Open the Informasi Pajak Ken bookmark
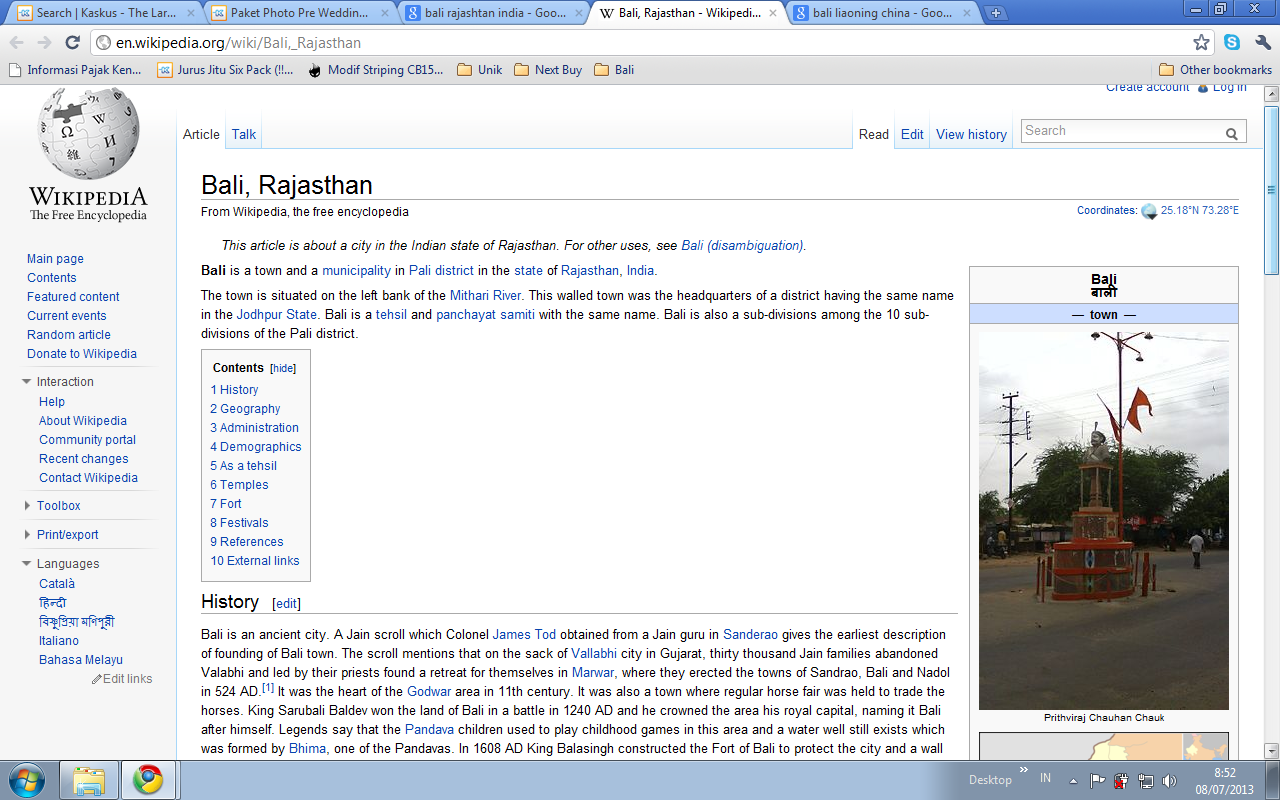The image size is (1280, 800). 75,70
